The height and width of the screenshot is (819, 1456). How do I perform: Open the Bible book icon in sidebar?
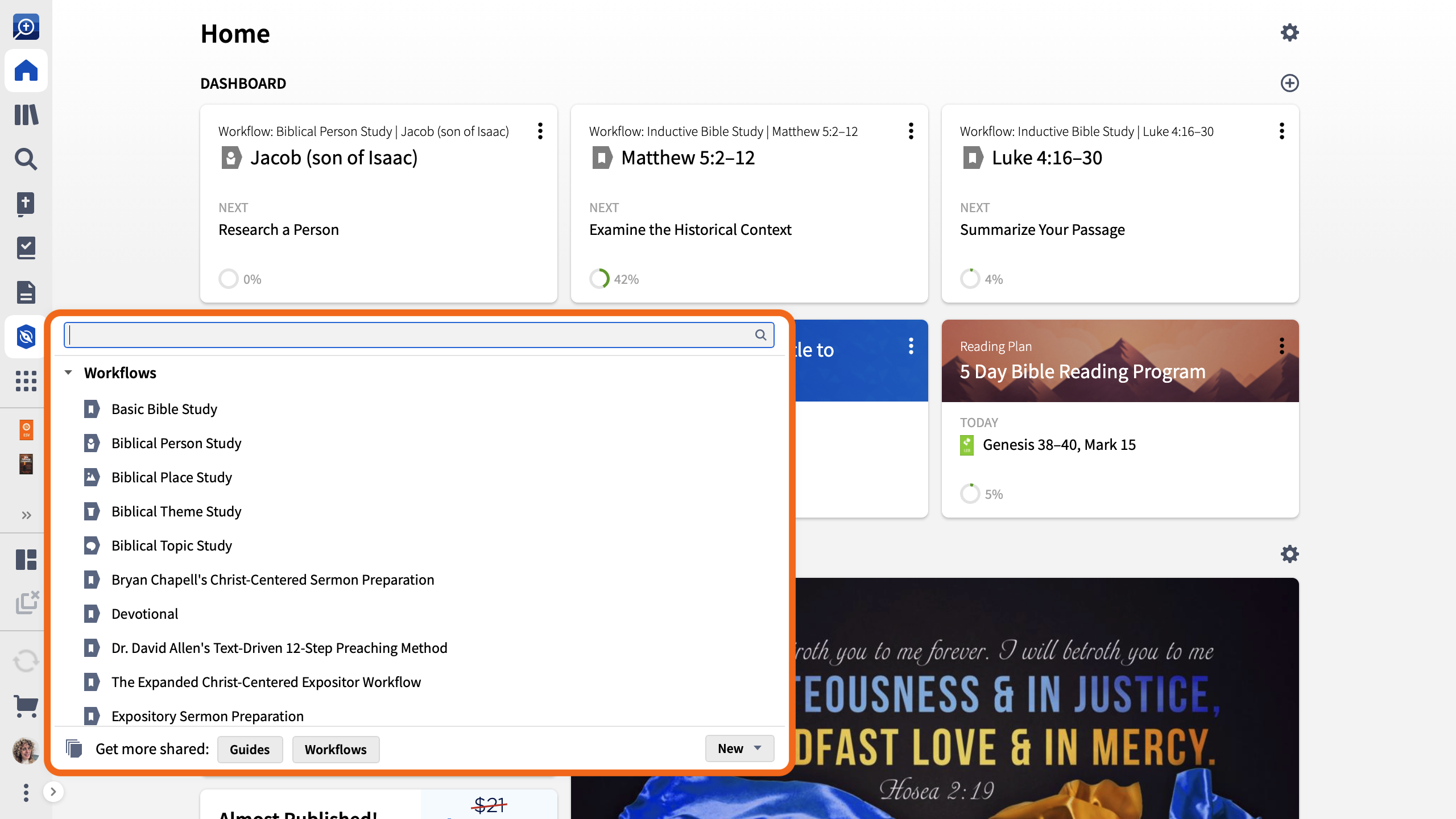(x=26, y=204)
